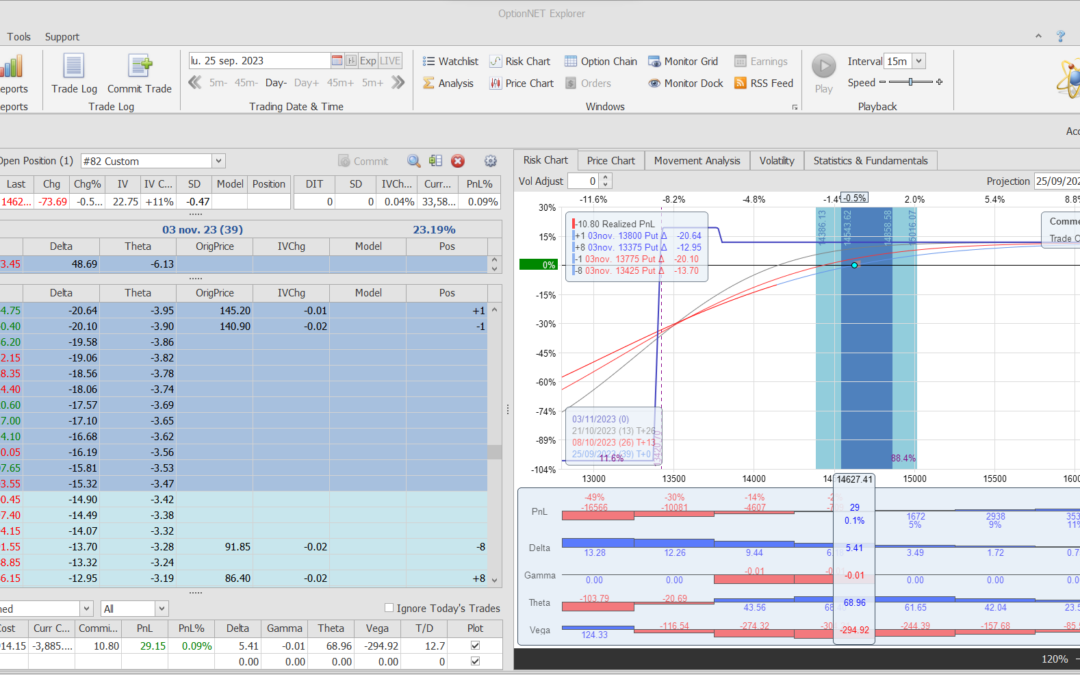Click the magnifier search icon beside Commit
This screenshot has width=1080, height=675.
(x=414, y=161)
